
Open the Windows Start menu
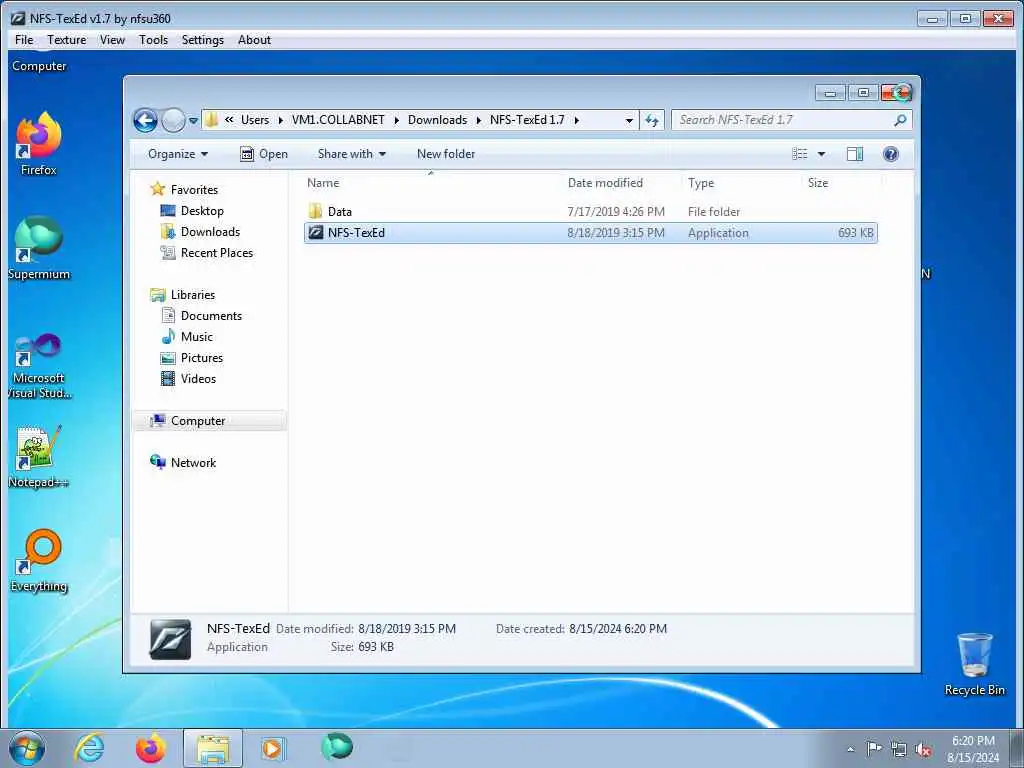pyautogui.click(x=27, y=748)
